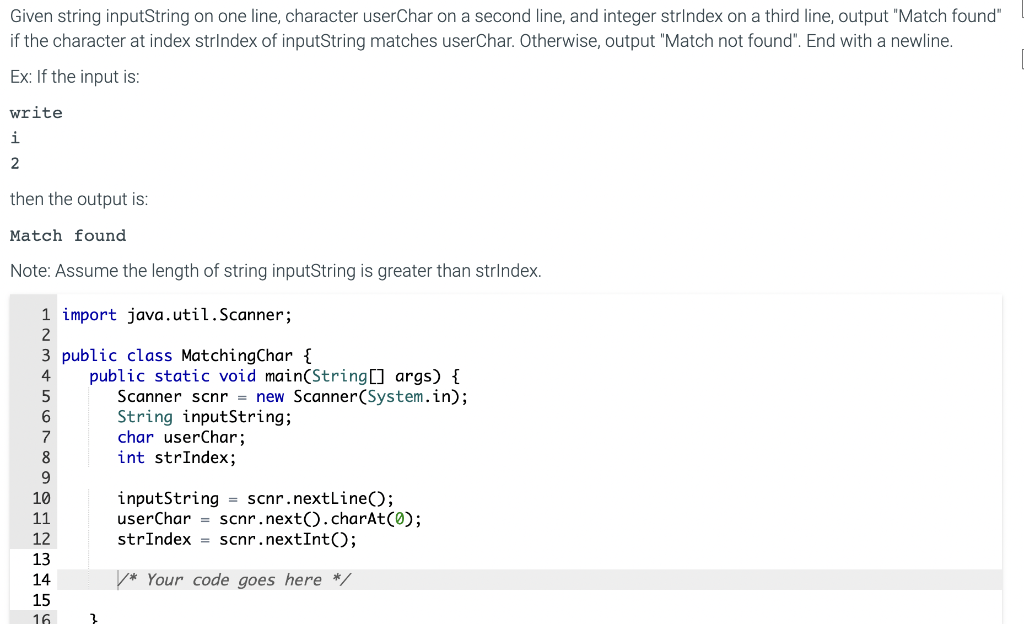Click line number 1 in the gutter
The width and height of the screenshot is (1024, 624).
(x=45, y=314)
